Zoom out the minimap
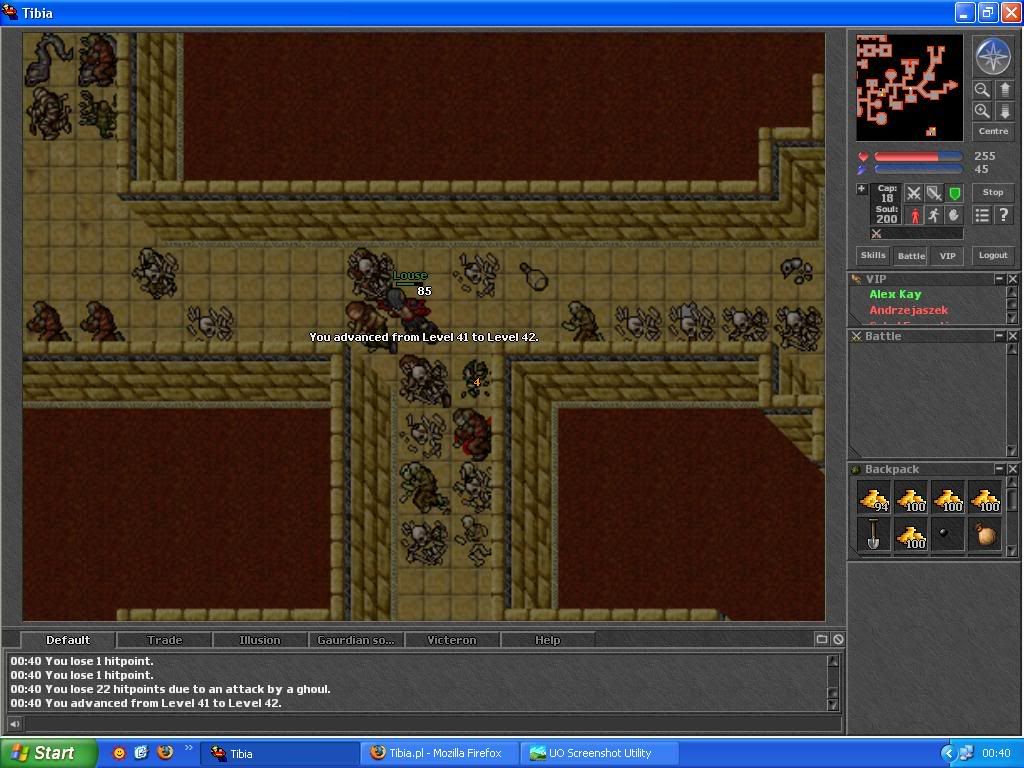Screen dimensions: 1024x768 pos(982,89)
